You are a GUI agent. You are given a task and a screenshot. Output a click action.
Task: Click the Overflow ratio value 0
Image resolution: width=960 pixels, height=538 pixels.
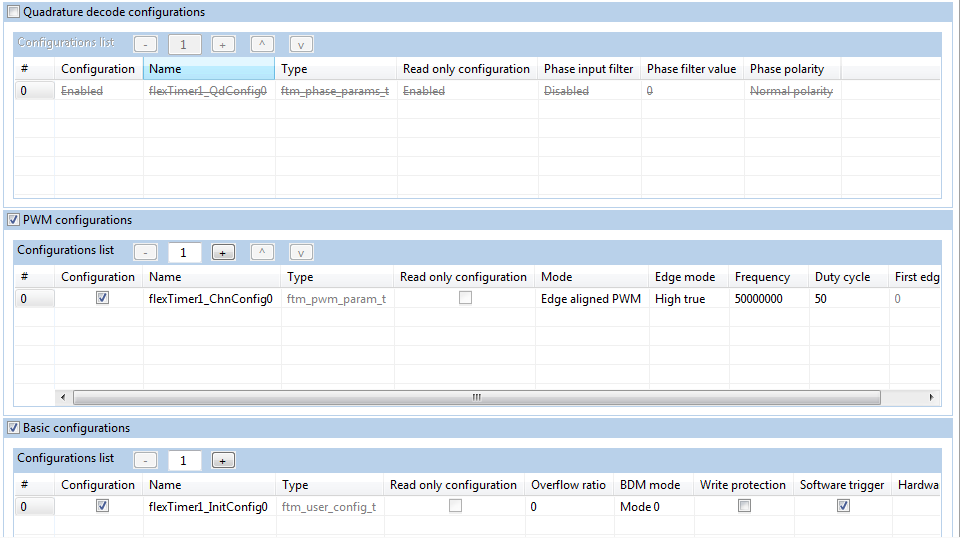click(569, 507)
